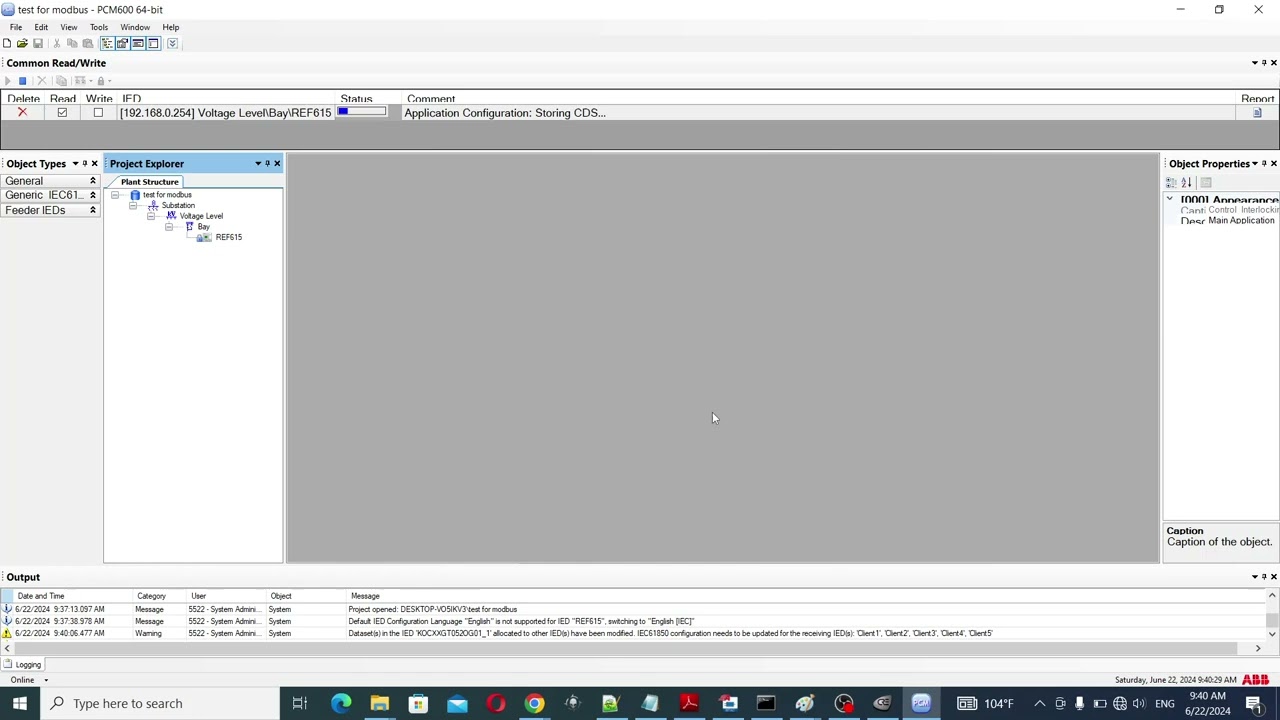Select the Plant Structure tab
1280x720 pixels.
click(x=150, y=182)
